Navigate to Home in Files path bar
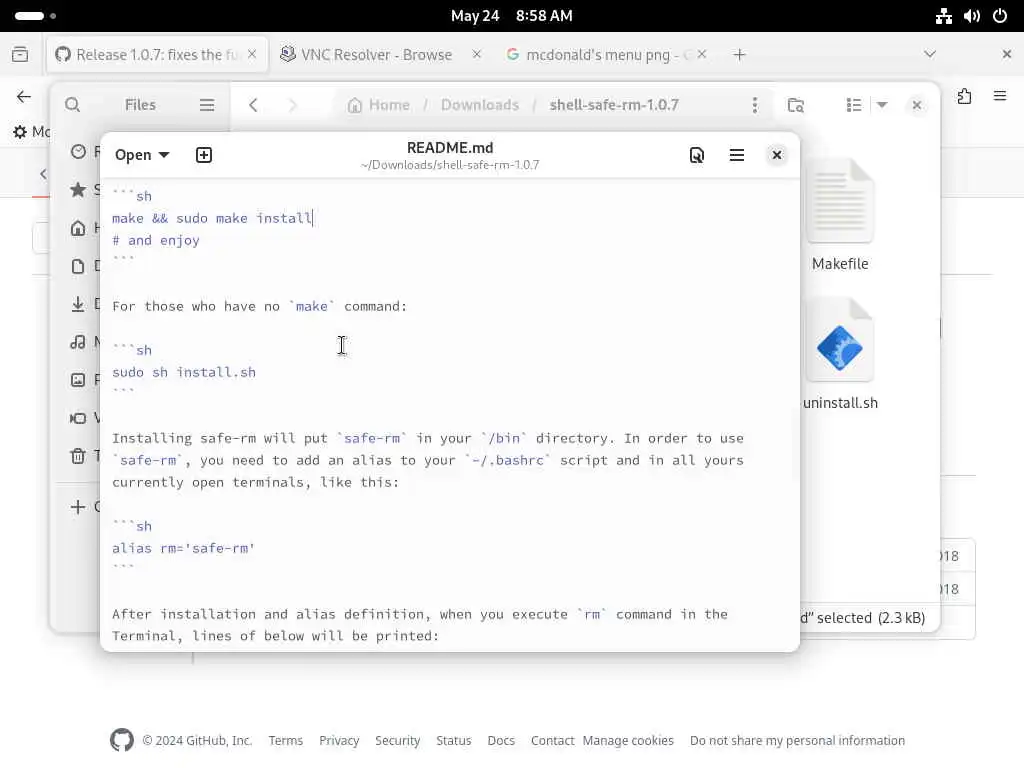Image resolution: width=1024 pixels, height=768 pixels. (379, 105)
